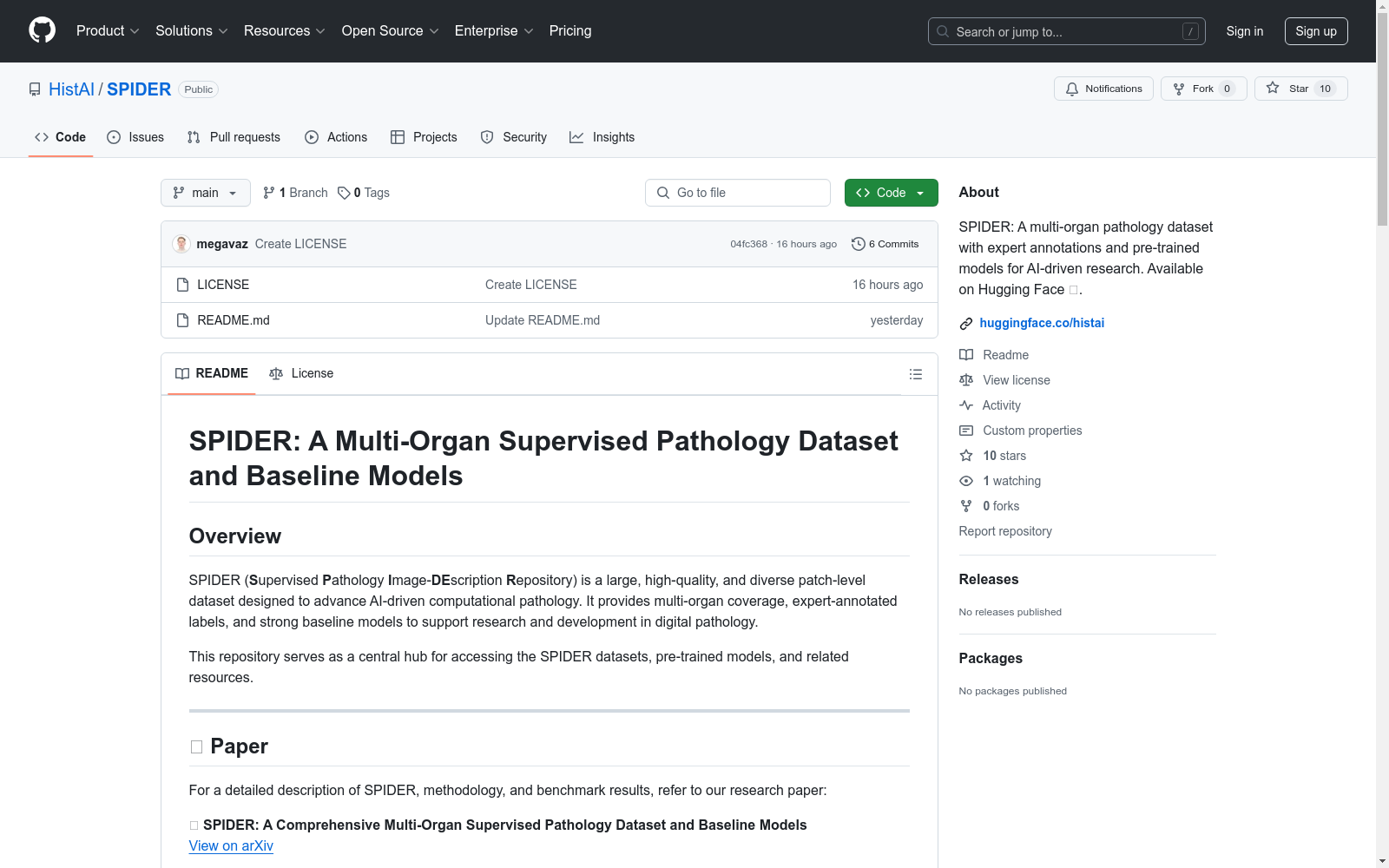
Task: Click the slash shortcut key icon
Action: [1190, 31]
